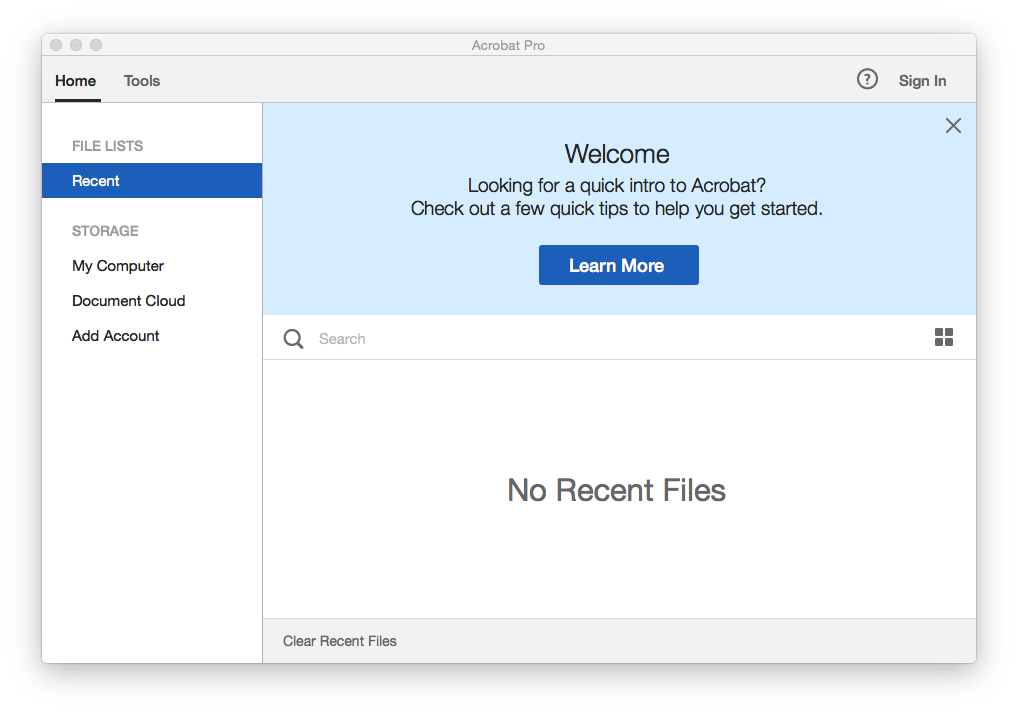
Task: Click the window zoom button
Action: pyautogui.click(x=96, y=45)
